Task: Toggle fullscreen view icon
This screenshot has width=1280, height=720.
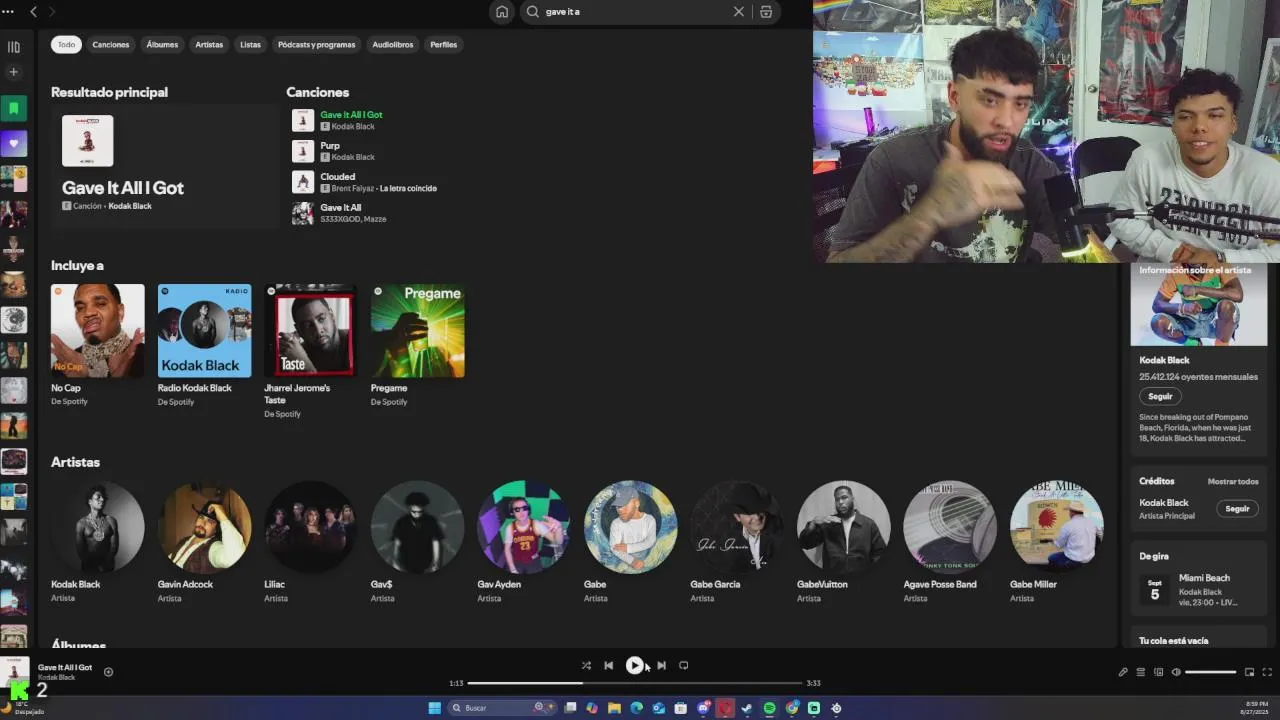Action: 1267,672
